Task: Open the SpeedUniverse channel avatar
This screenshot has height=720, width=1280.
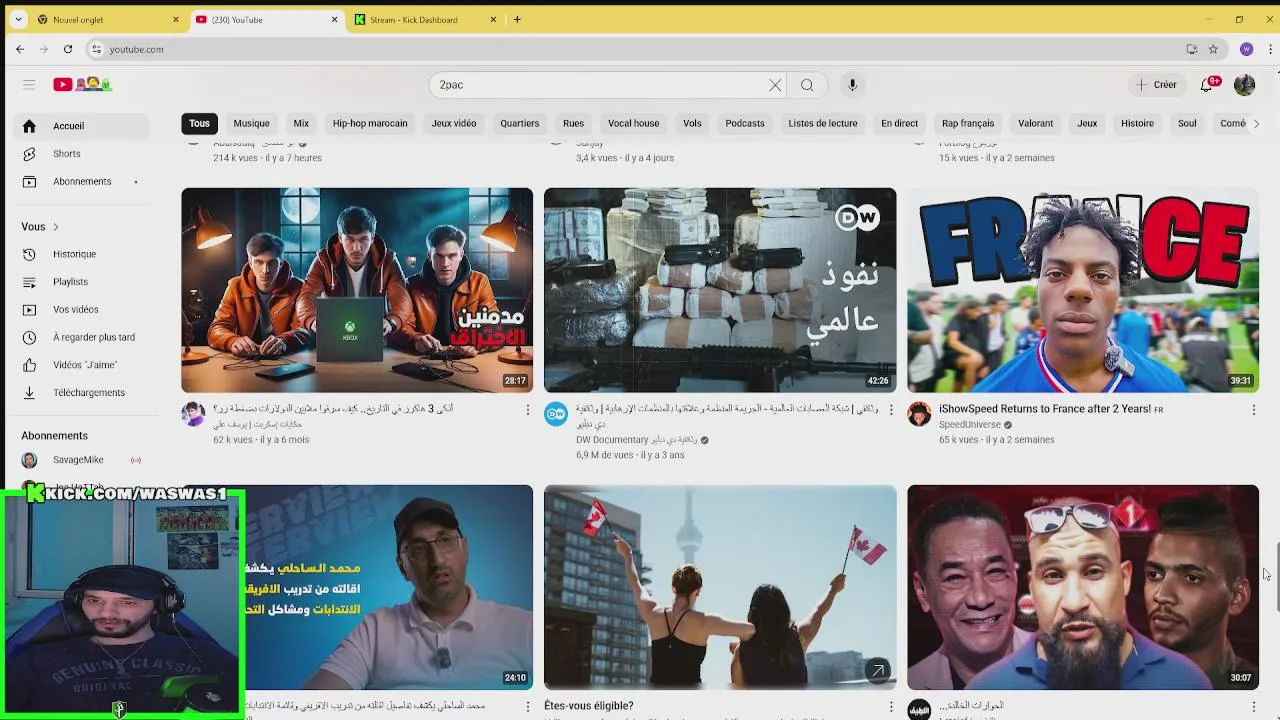Action: click(919, 414)
